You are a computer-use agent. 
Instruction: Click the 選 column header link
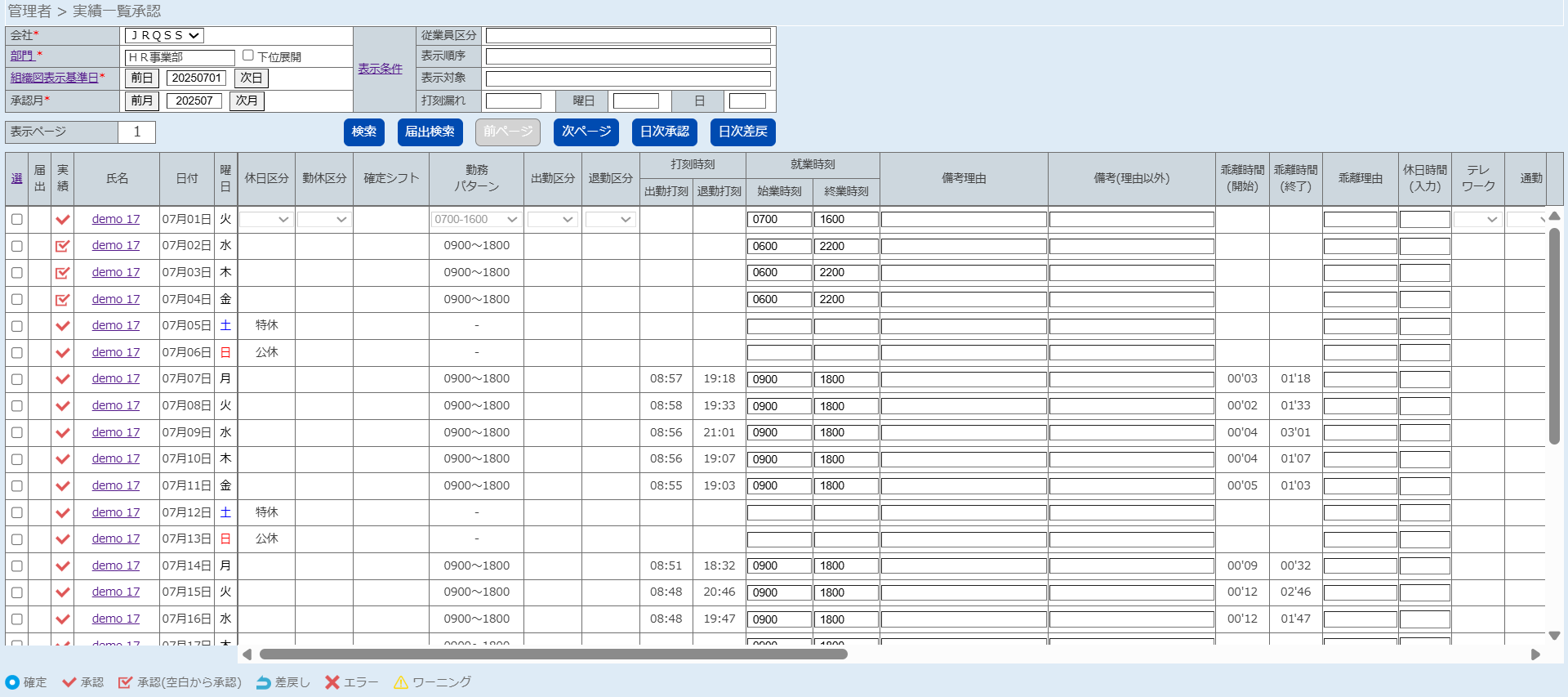click(17, 178)
